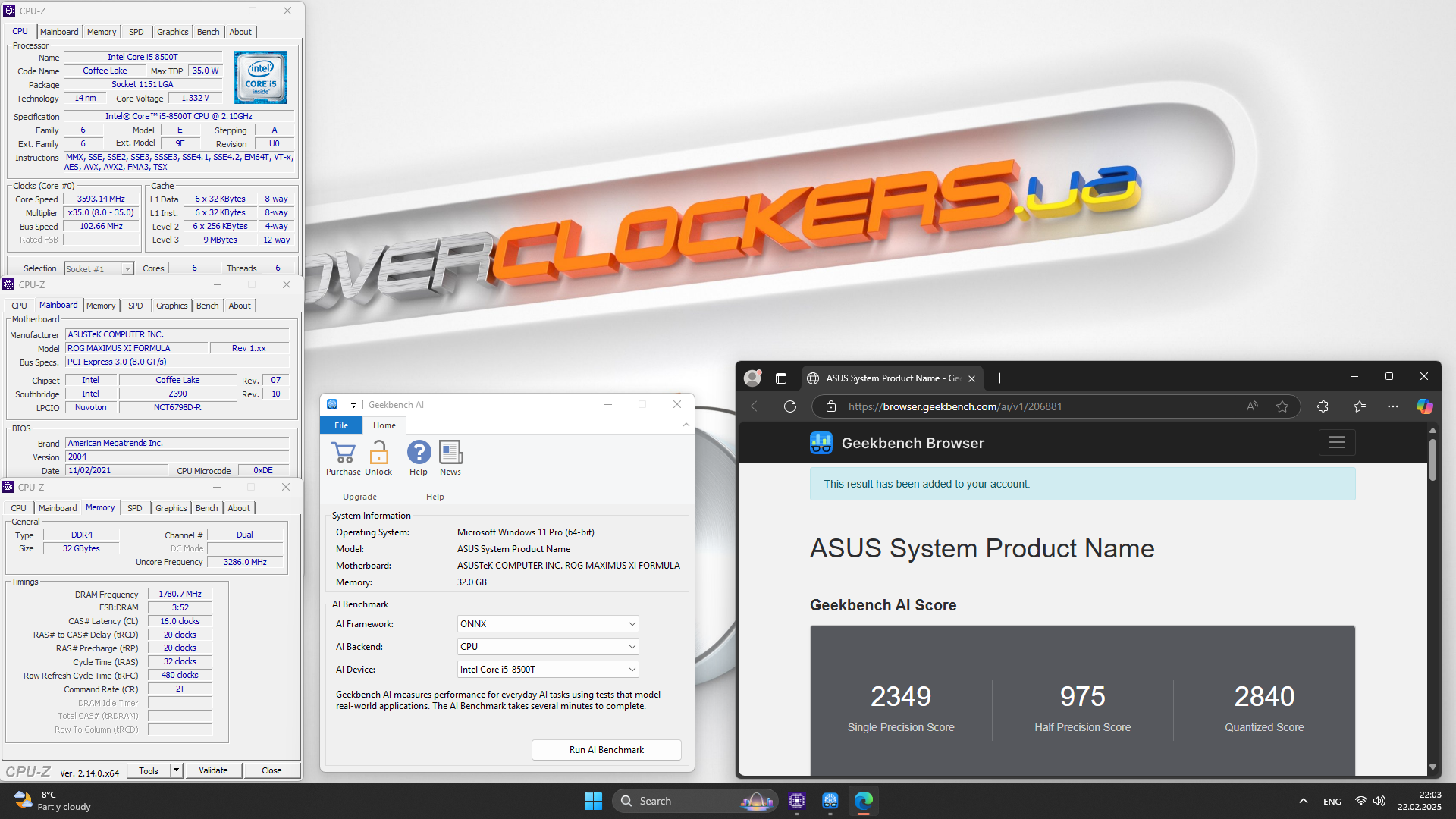Image resolution: width=1456 pixels, height=819 pixels.
Task: Open Copilot icon in Edge toolbar
Action: [1425, 406]
